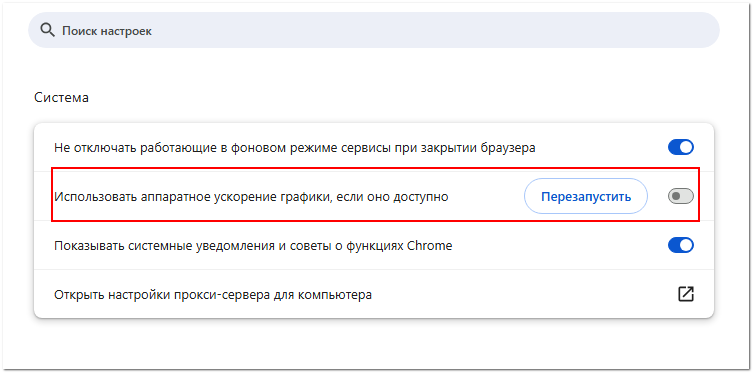Click label Показывать системные уведомления и советы

click(x=253, y=246)
